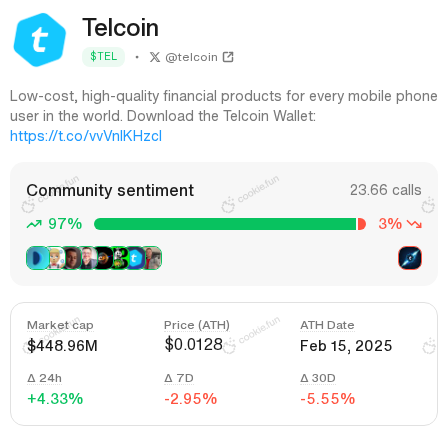
Task: Select the cartoon blonde character avatar
Action: [55, 258]
